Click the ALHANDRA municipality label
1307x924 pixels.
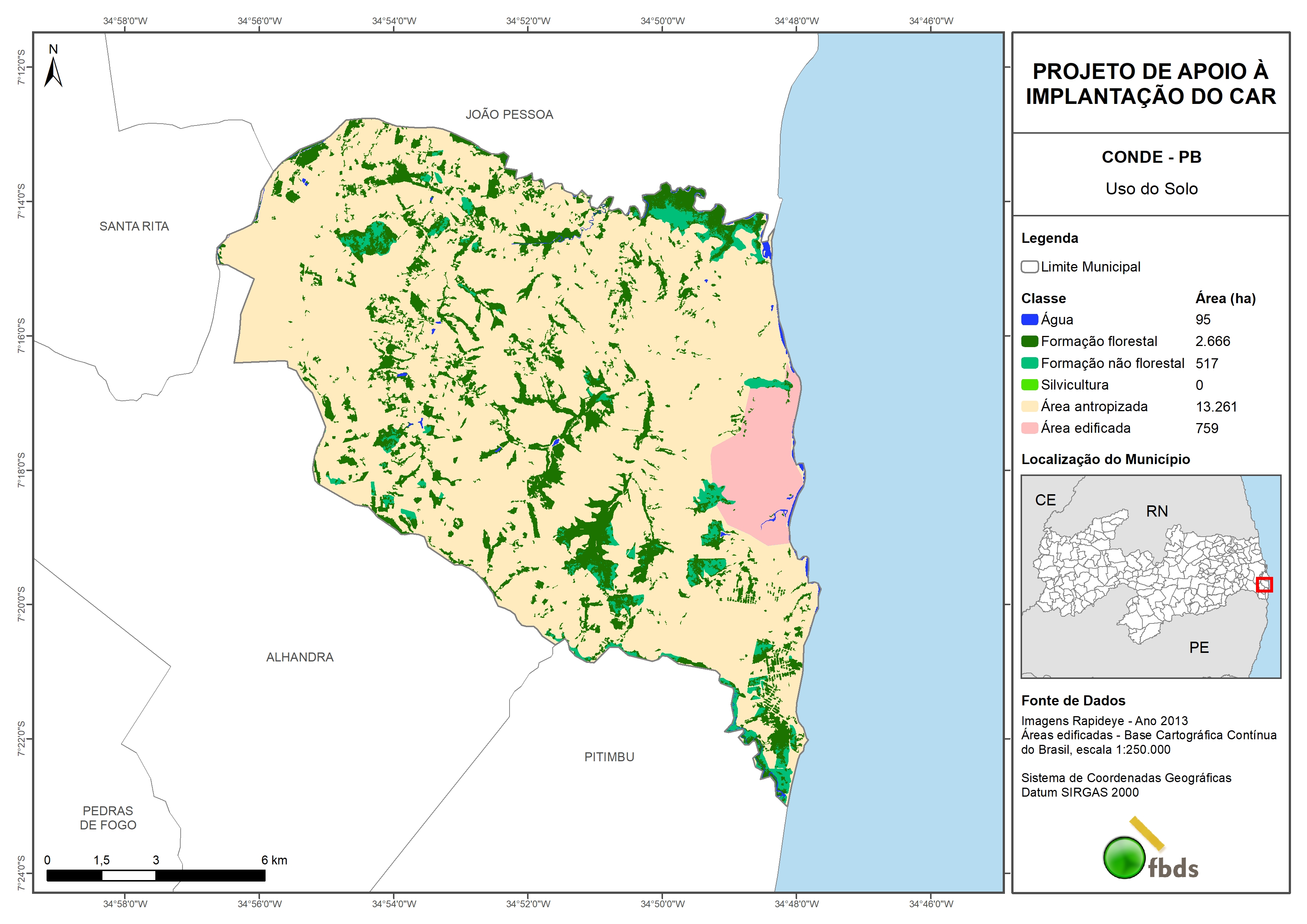click(x=299, y=657)
